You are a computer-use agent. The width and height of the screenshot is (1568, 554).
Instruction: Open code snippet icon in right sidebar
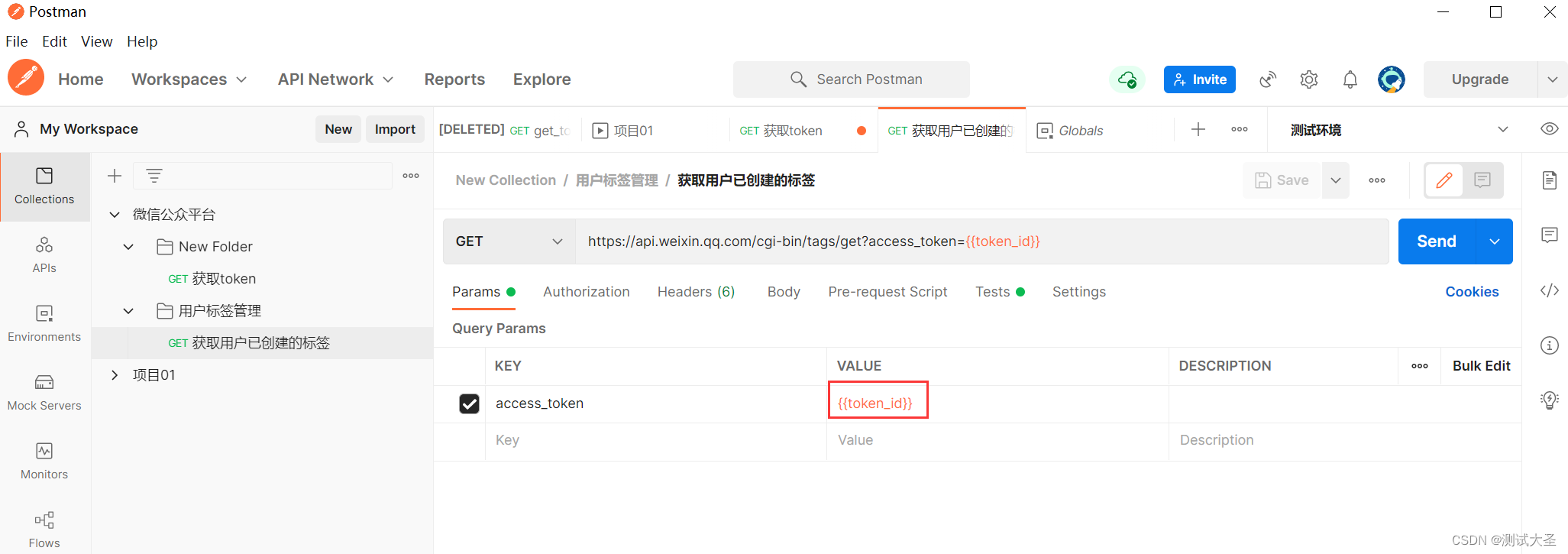(1550, 290)
